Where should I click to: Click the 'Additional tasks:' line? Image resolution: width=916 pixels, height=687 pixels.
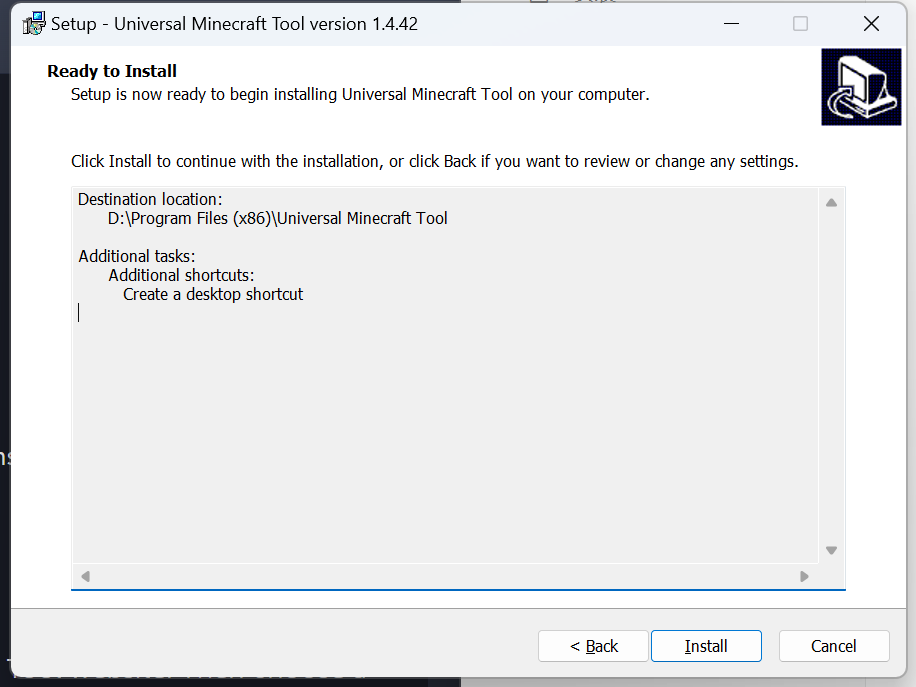(137, 256)
